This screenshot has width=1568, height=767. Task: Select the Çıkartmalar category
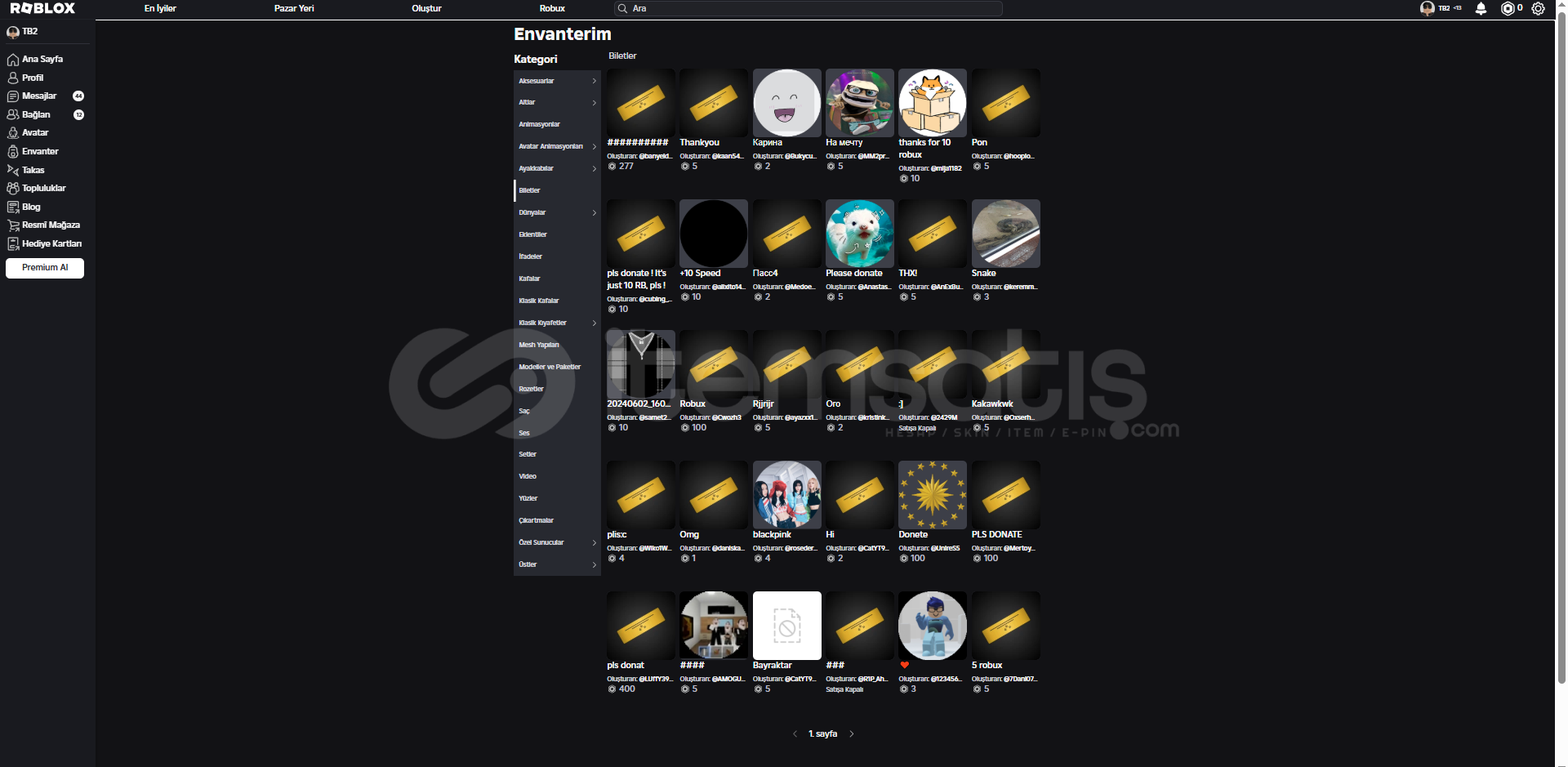pyautogui.click(x=557, y=520)
